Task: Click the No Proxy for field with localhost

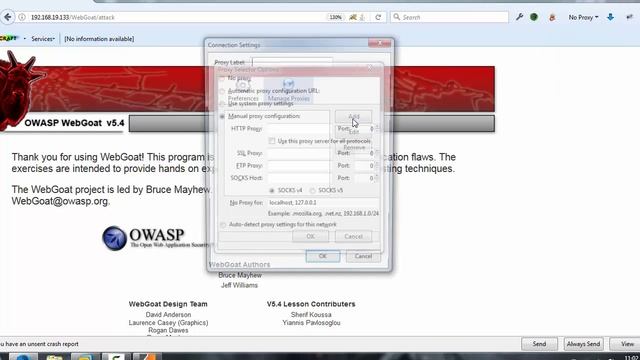Action: [x=323, y=202]
